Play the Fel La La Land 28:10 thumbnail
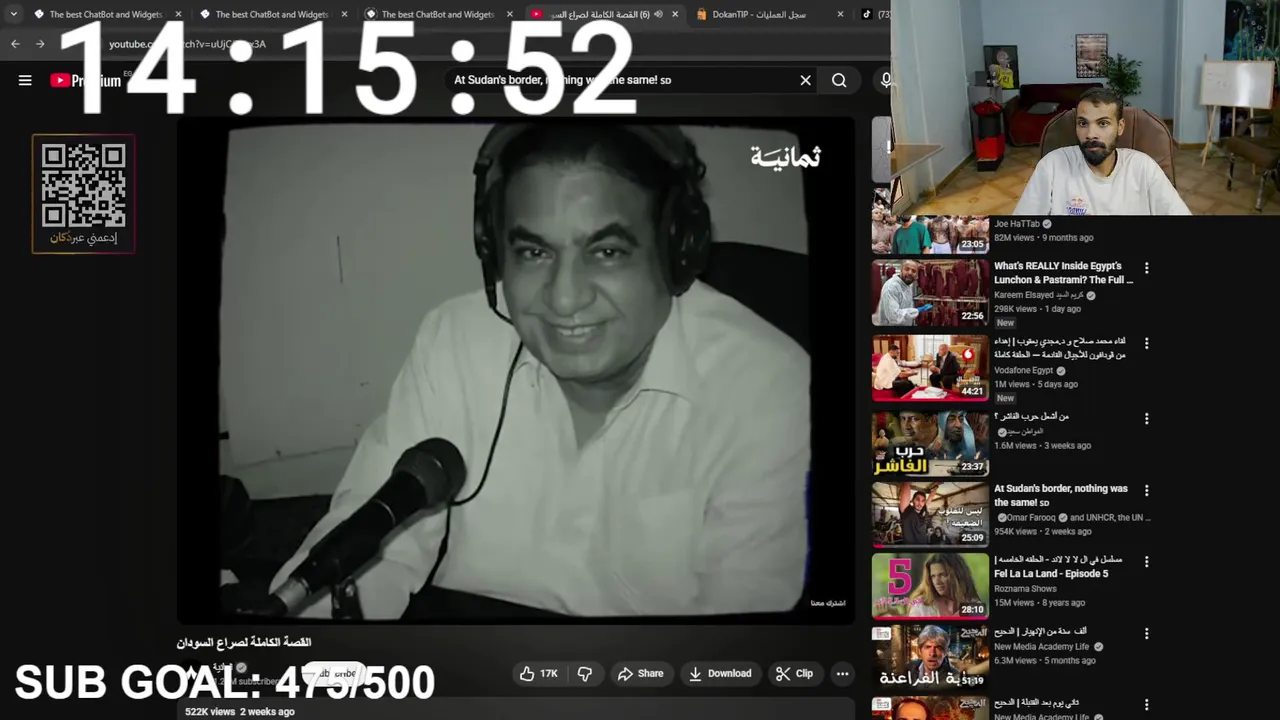This screenshot has width=1280, height=720. [x=930, y=587]
